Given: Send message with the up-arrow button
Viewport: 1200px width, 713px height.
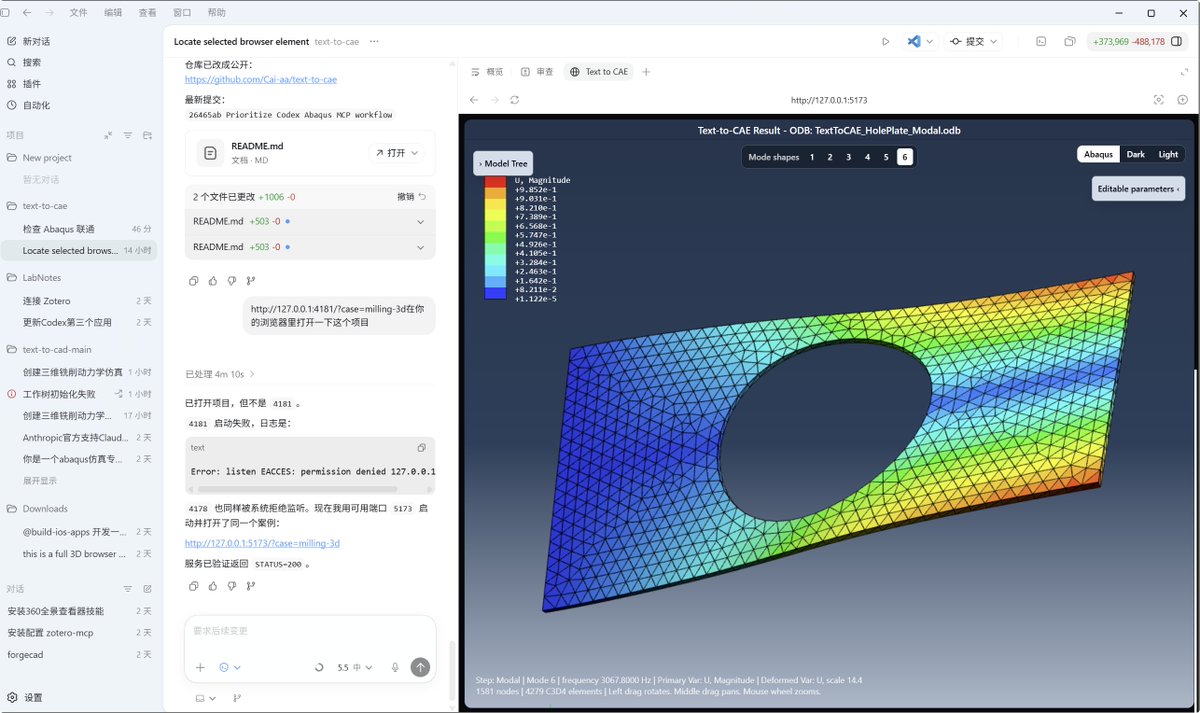Looking at the screenshot, I should coord(420,667).
